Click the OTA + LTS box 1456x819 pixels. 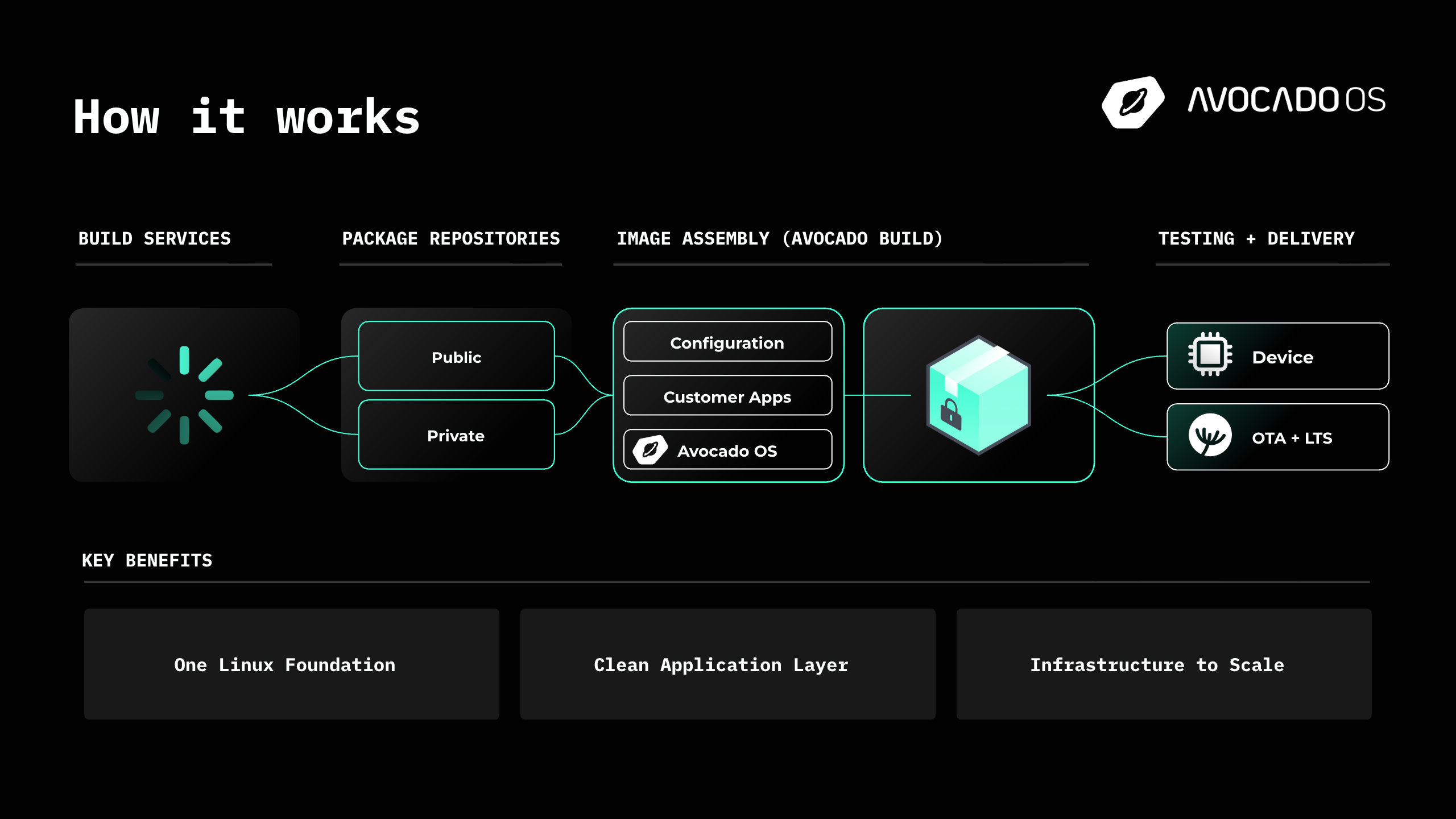(1278, 437)
